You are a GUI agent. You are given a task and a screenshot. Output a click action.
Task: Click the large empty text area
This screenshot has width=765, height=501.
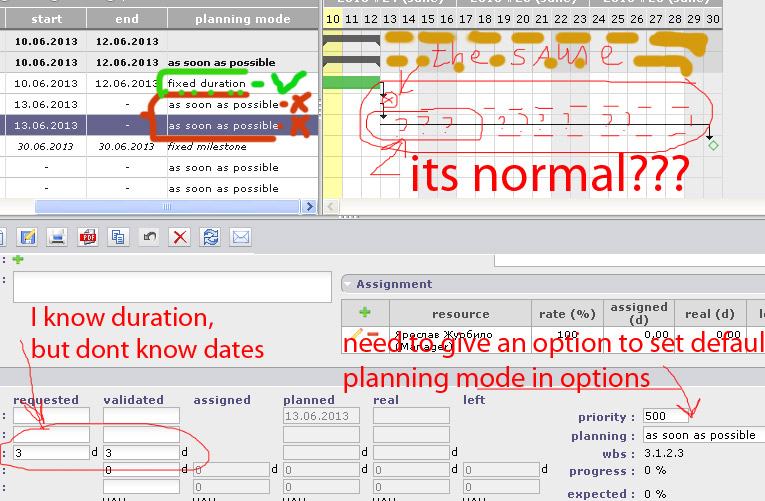click(172, 287)
